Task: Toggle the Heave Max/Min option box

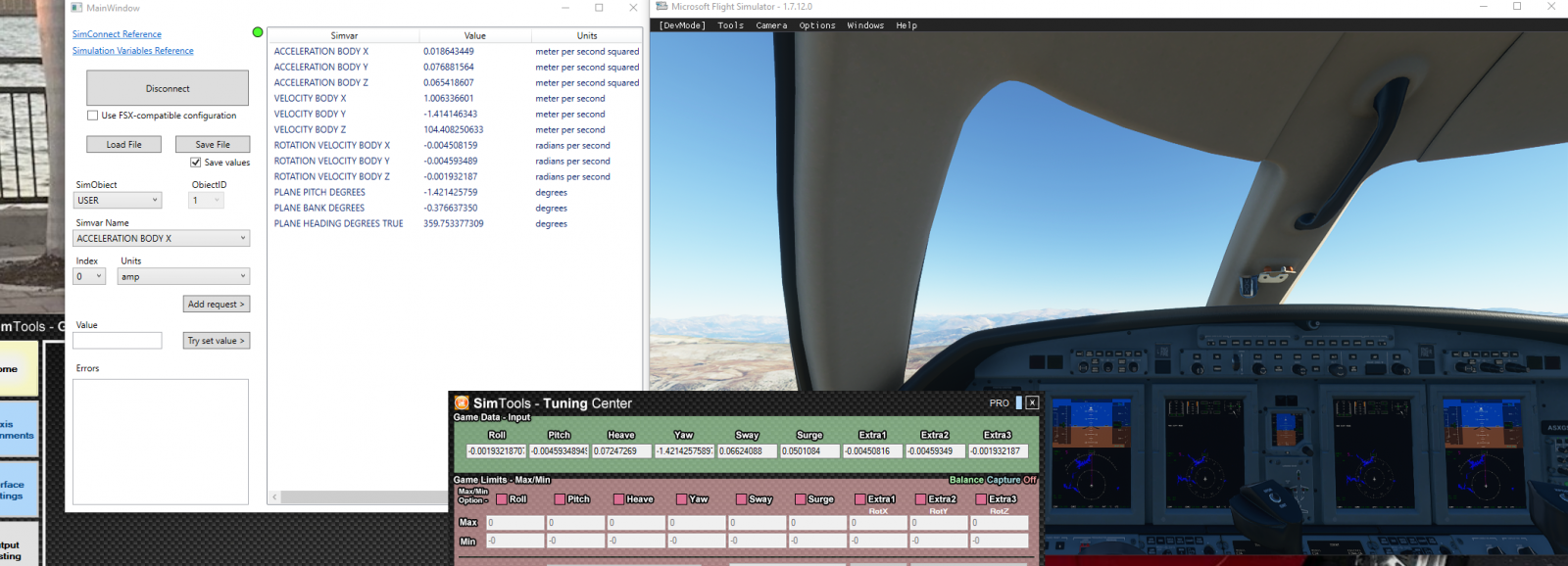Action: (619, 499)
